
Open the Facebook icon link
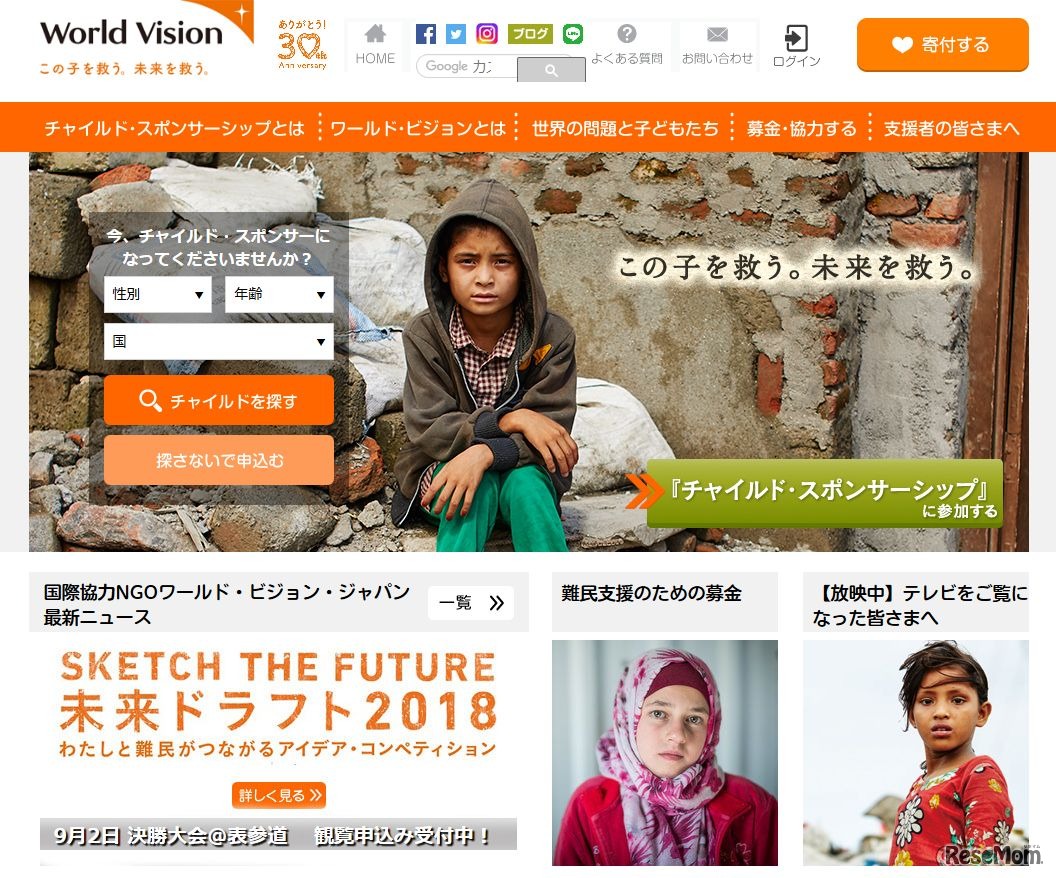coord(425,34)
